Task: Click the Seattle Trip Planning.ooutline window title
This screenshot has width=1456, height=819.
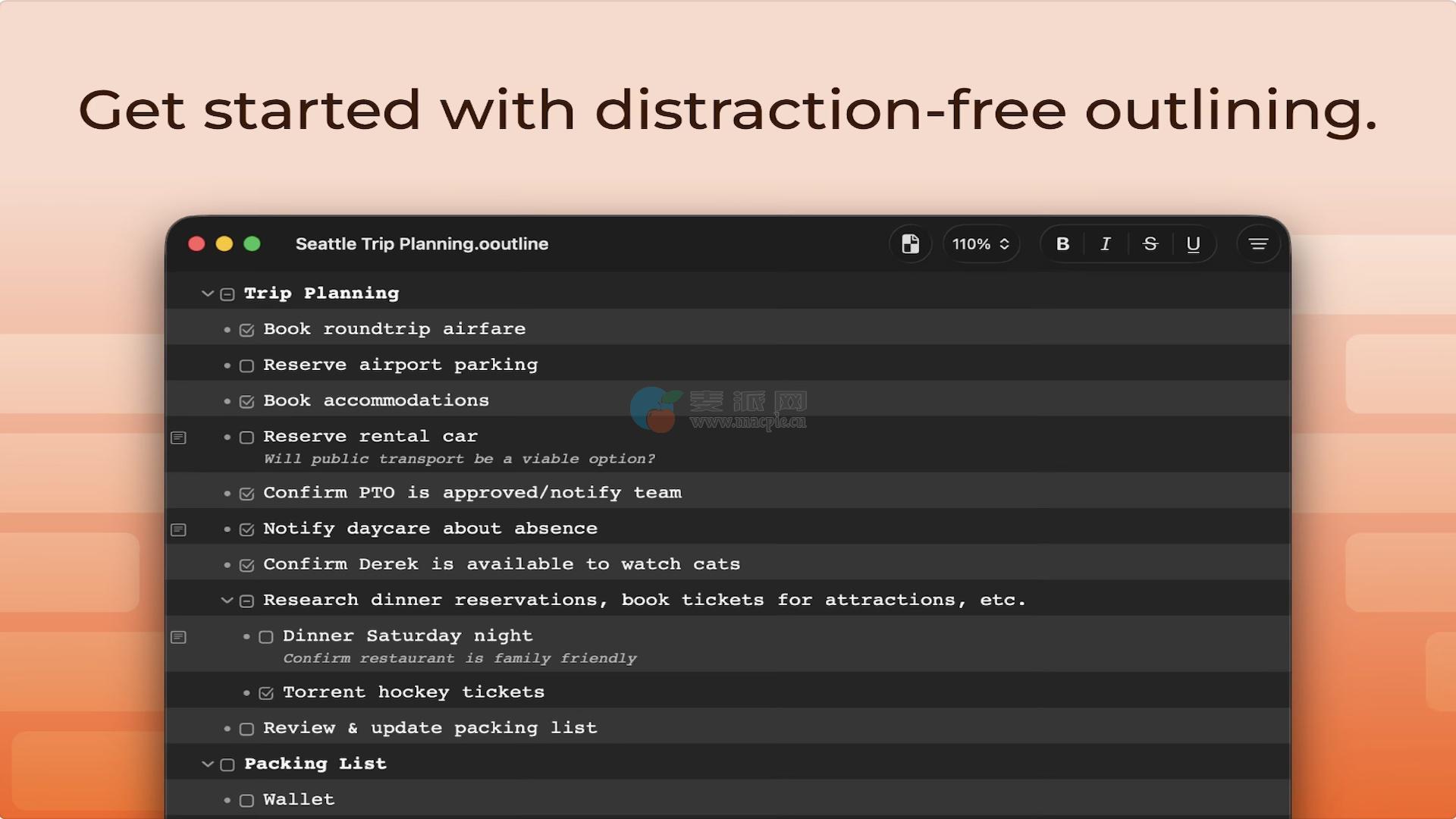Action: [x=422, y=244]
